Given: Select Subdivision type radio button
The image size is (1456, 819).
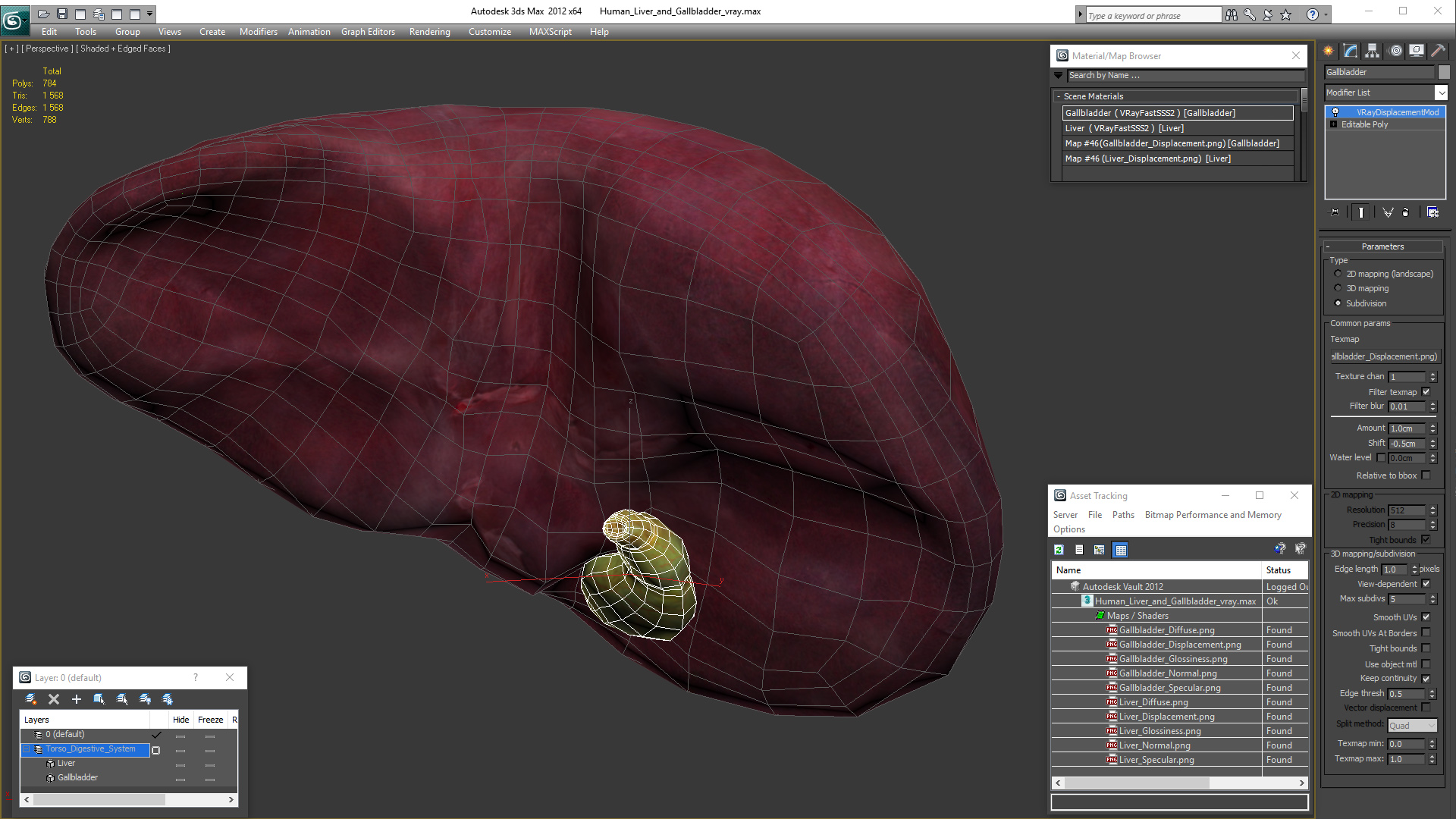Looking at the screenshot, I should pos(1338,303).
